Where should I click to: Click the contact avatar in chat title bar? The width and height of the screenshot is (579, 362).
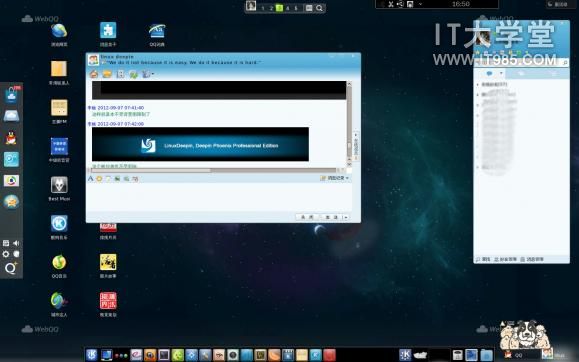[93, 60]
